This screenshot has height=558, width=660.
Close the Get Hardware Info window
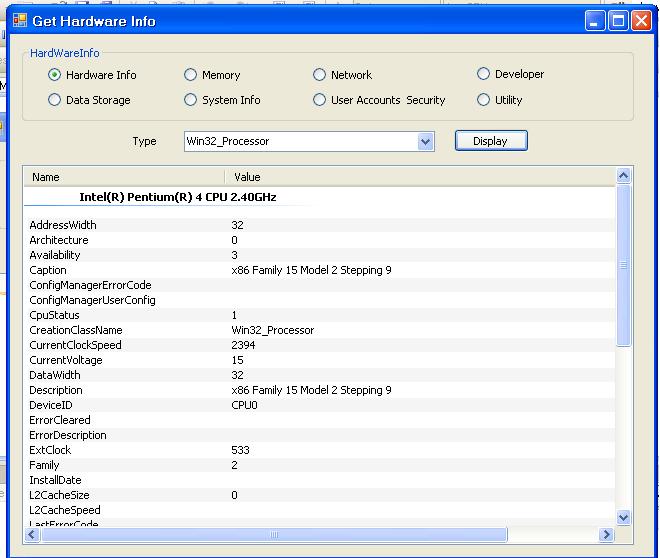(x=641, y=21)
